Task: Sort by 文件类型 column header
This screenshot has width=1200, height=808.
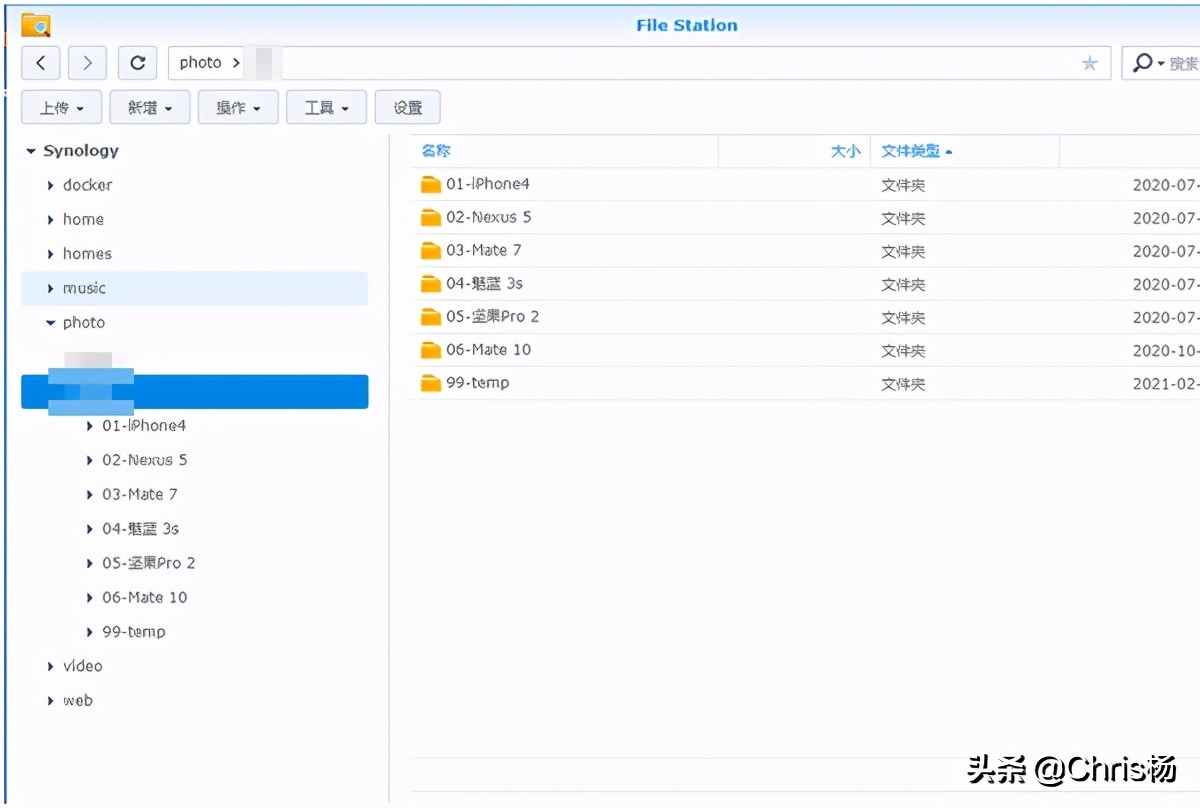Action: [910, 151]
